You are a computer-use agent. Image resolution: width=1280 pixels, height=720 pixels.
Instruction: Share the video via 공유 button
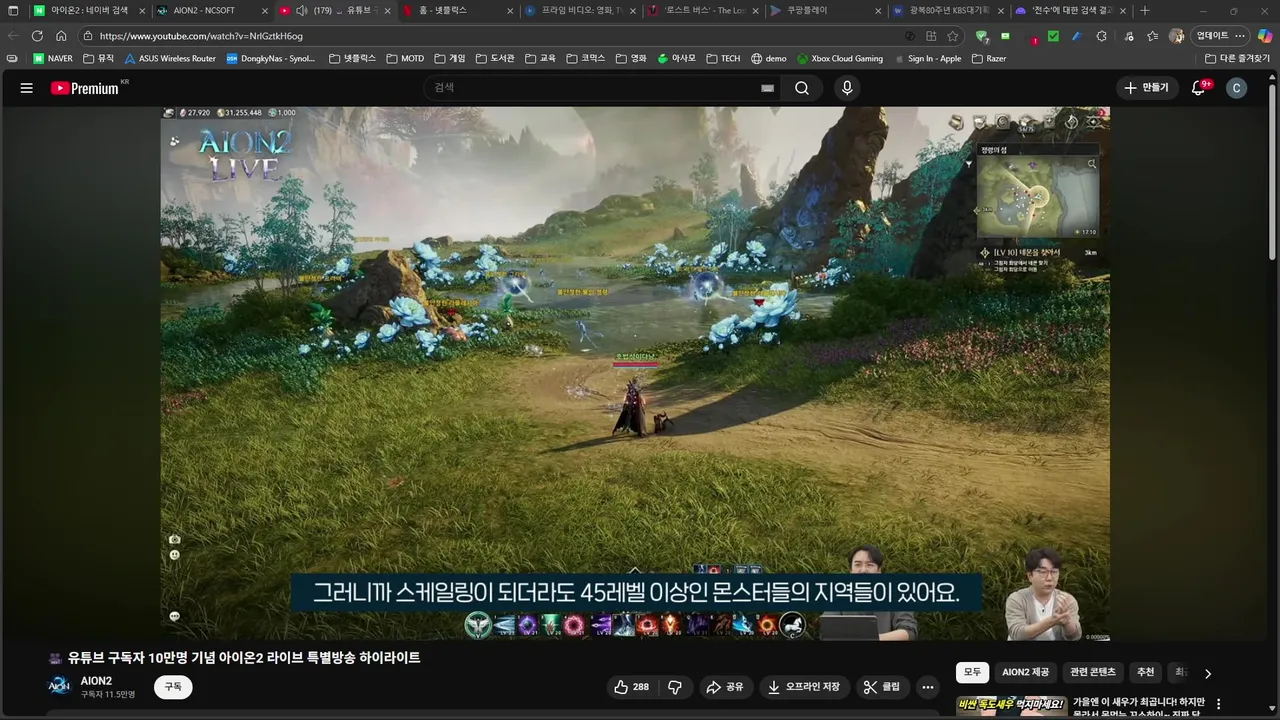point(725,687)
